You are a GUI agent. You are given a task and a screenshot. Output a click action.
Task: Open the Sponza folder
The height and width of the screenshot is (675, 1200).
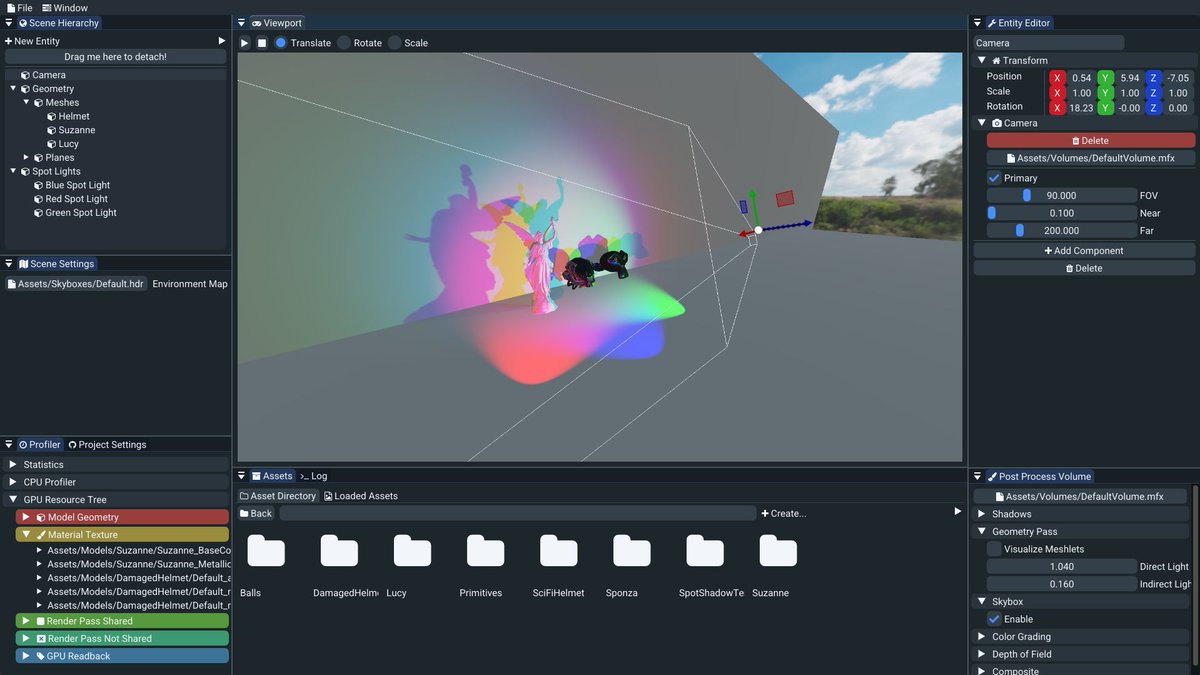coord(632,551)
